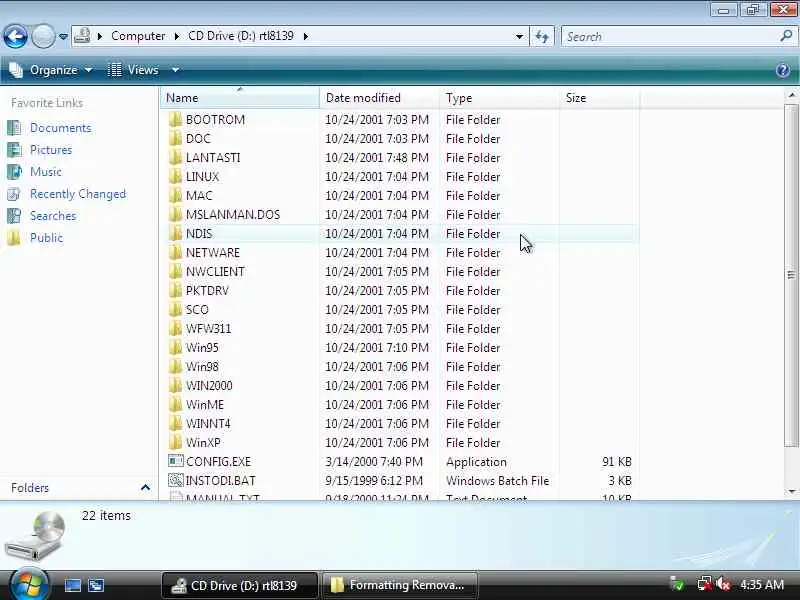Select the INSTODI.BAT batch file icon

coord(176,480)
